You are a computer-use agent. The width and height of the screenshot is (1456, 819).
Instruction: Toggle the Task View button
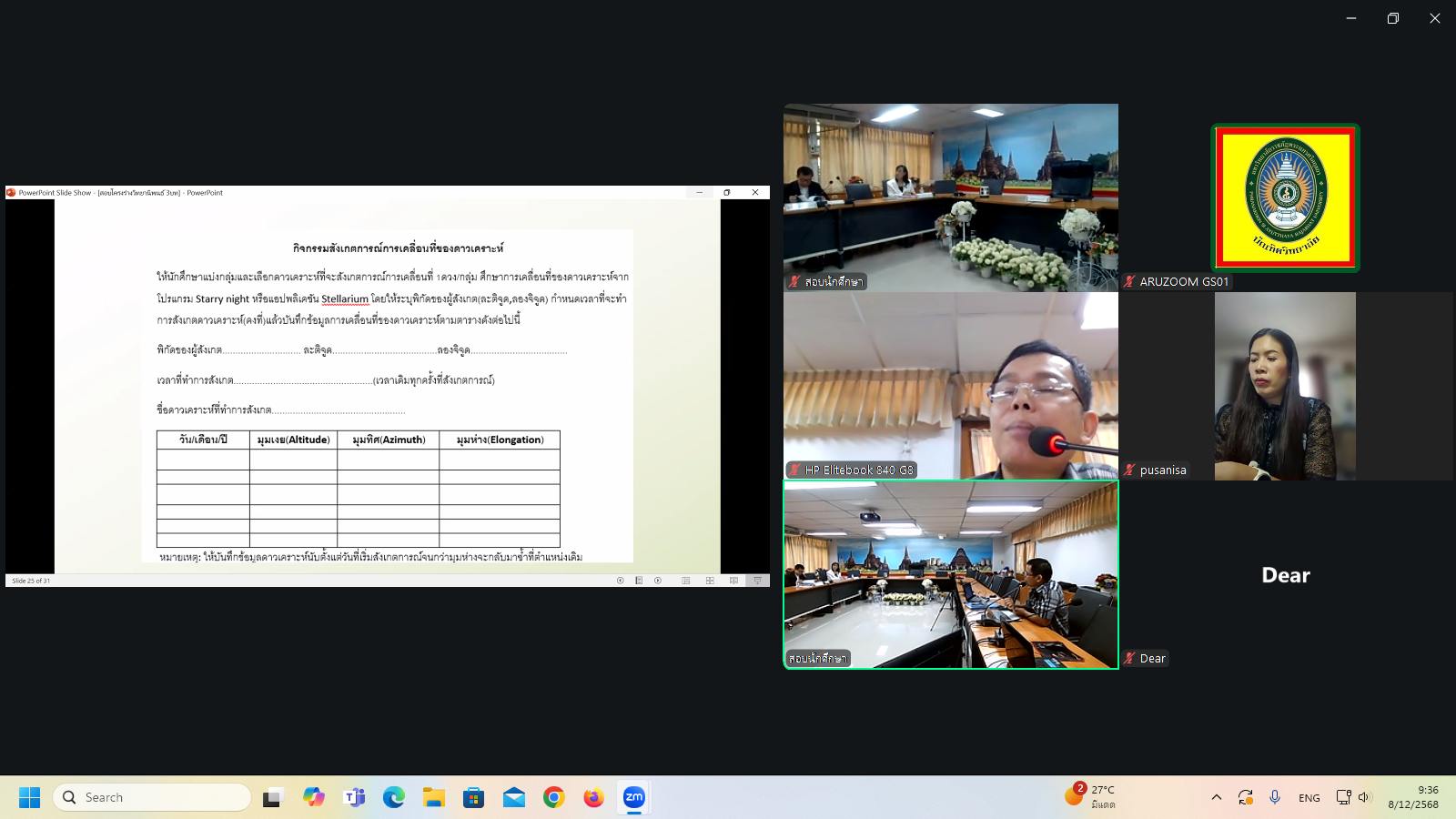click(x=273, y=798)
